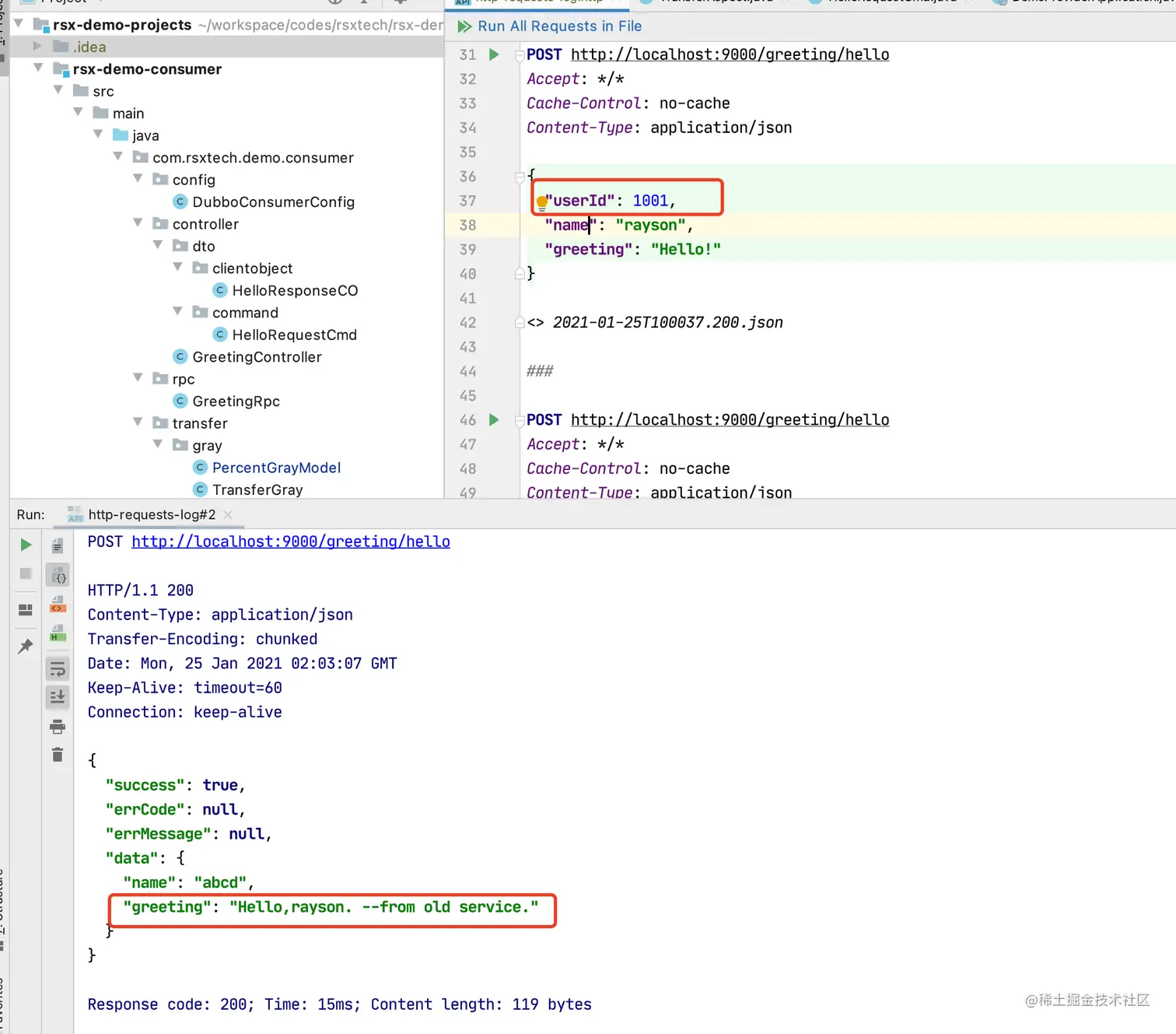Open localhost URL link on line 46
The image size is (1176, 1034).
(x=730, y=420)
